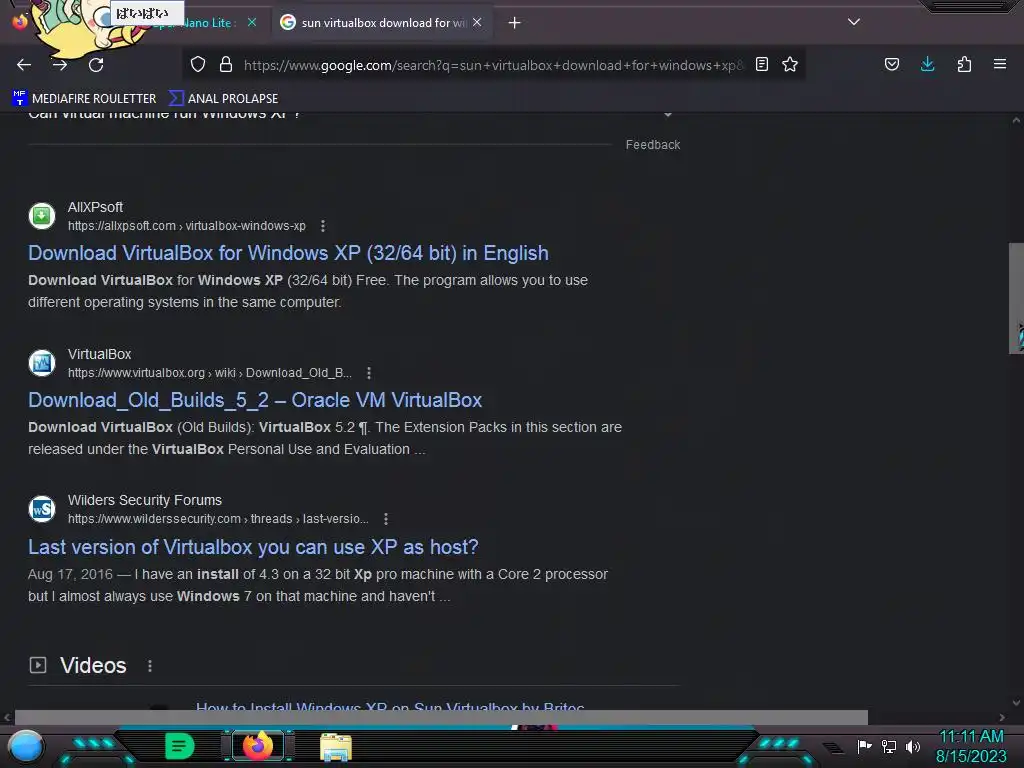Reload the current page

click(96, 65)
